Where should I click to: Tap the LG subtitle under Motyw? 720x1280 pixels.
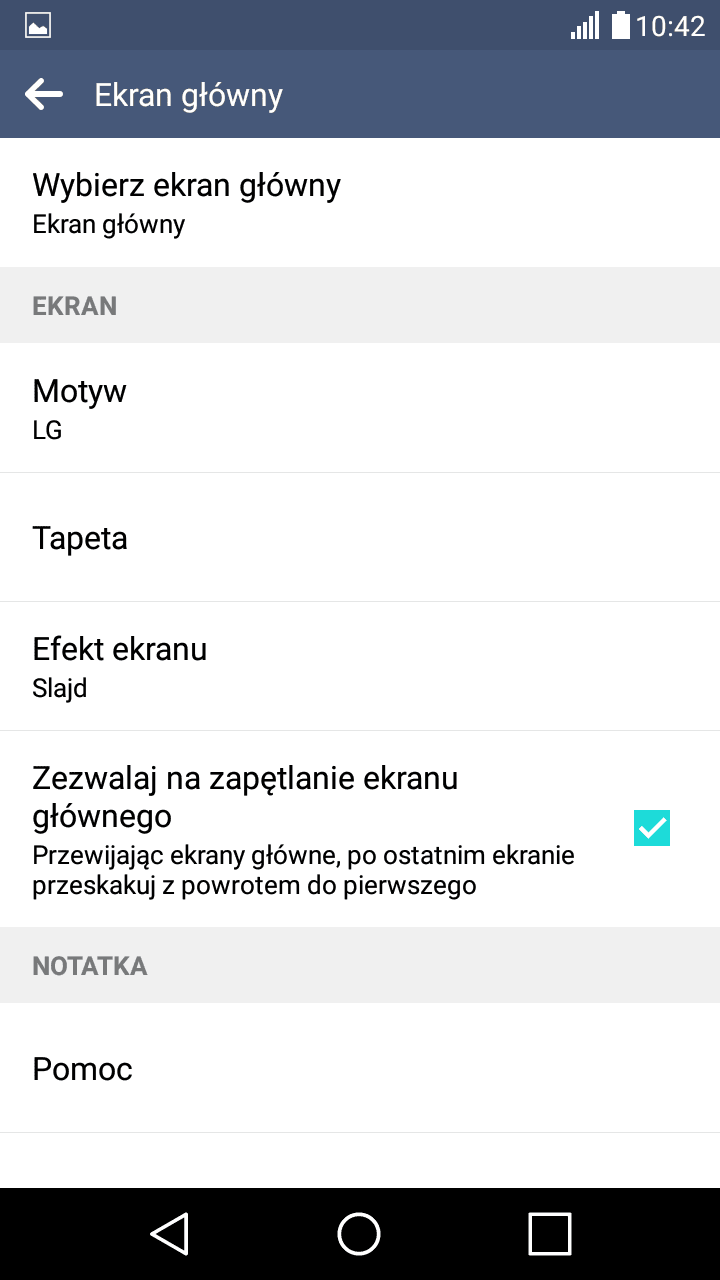[x=47, y=430]
